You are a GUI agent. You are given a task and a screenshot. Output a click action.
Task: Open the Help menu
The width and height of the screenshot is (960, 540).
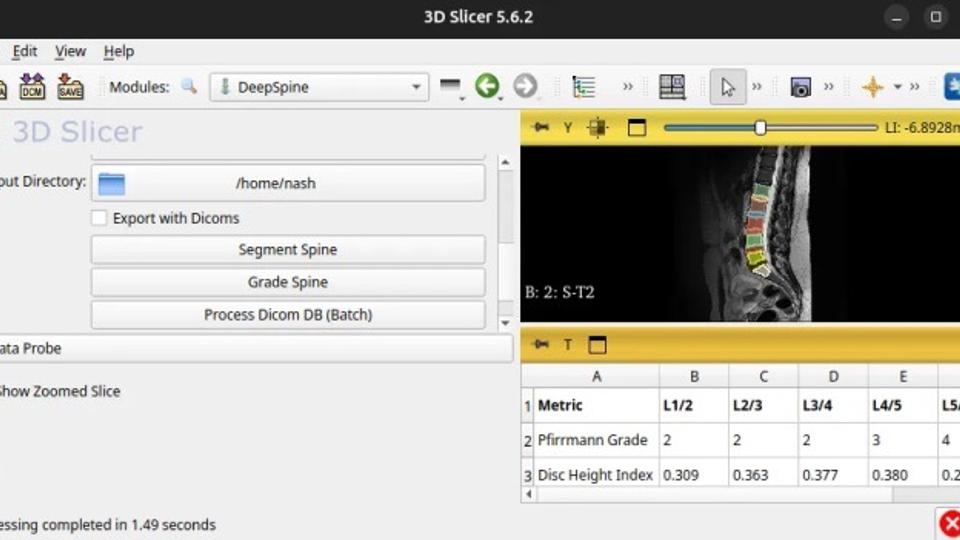[119, 51]
